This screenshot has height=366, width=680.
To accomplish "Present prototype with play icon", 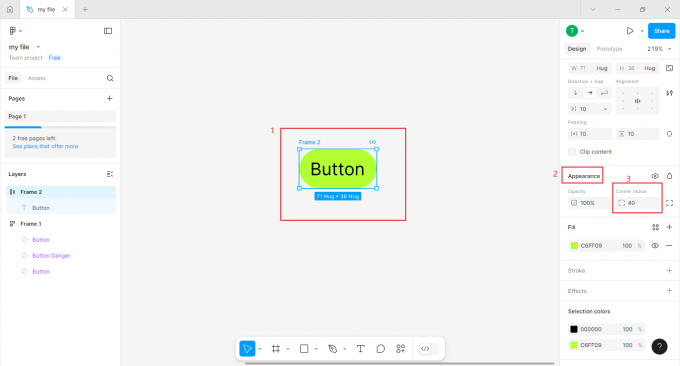I will (630, 31).
